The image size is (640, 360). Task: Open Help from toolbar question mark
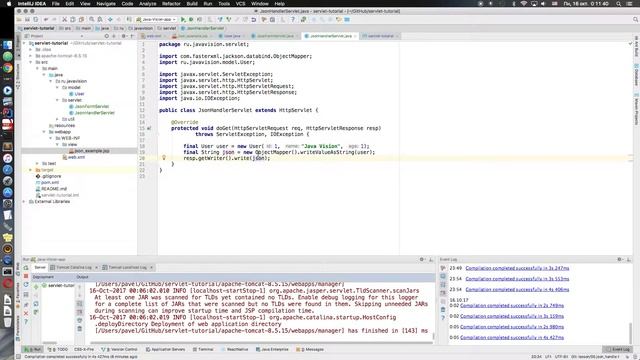(293, 19)
